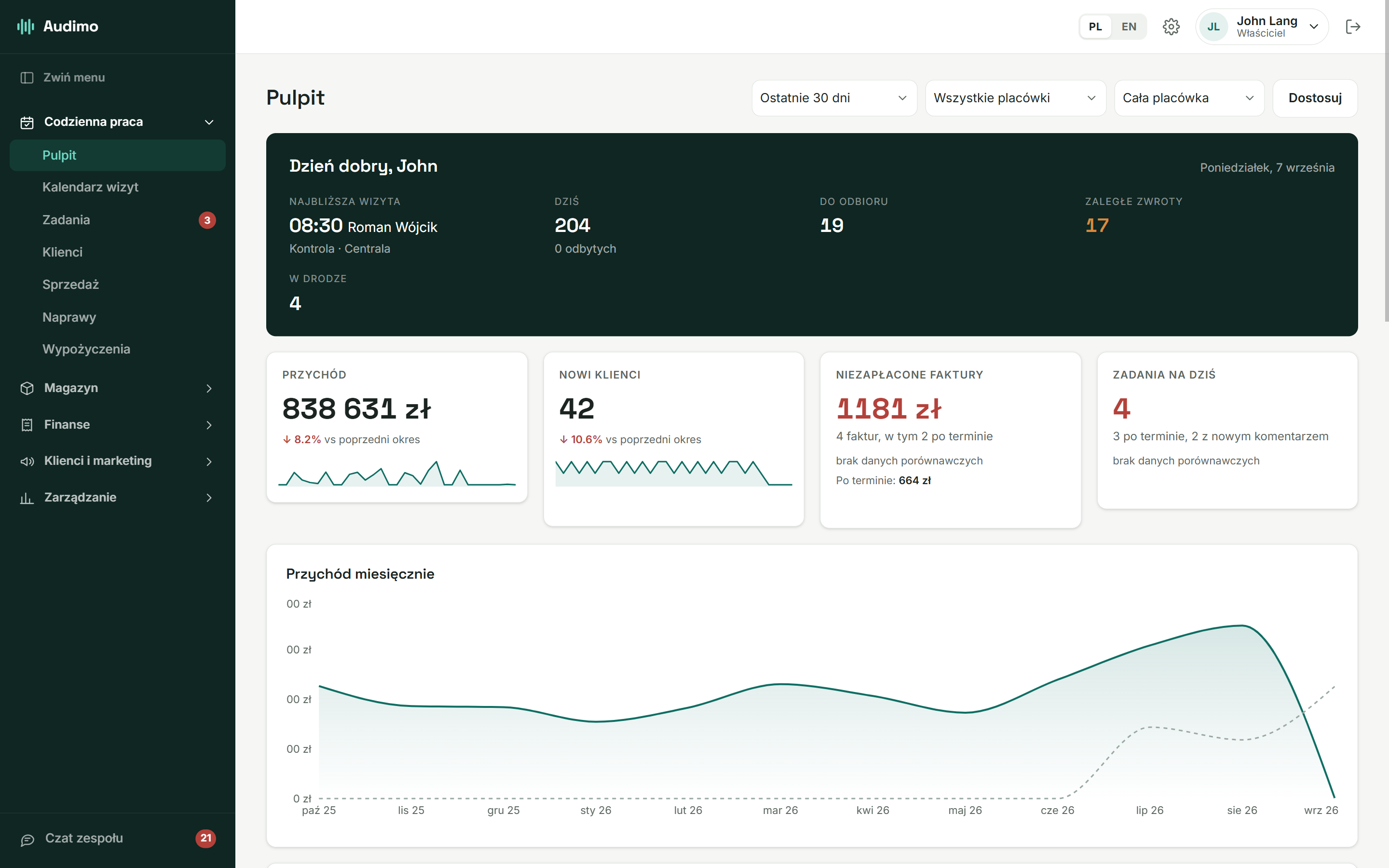Image resolution: width=1389 pixels, height=868 pixels.
Task: Click the Finanse receipt icon
Action: pyautogui.click(x=27, y=425)
